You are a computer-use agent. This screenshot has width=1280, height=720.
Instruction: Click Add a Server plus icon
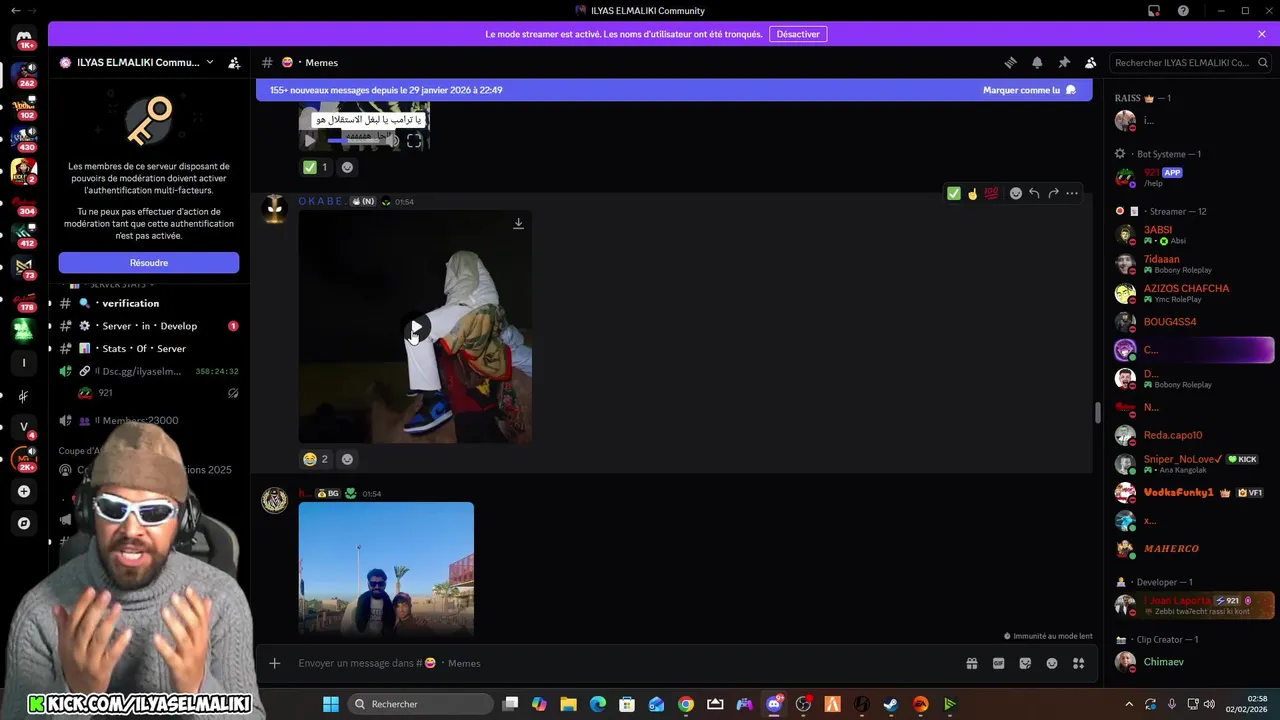[x=24, y=491]
